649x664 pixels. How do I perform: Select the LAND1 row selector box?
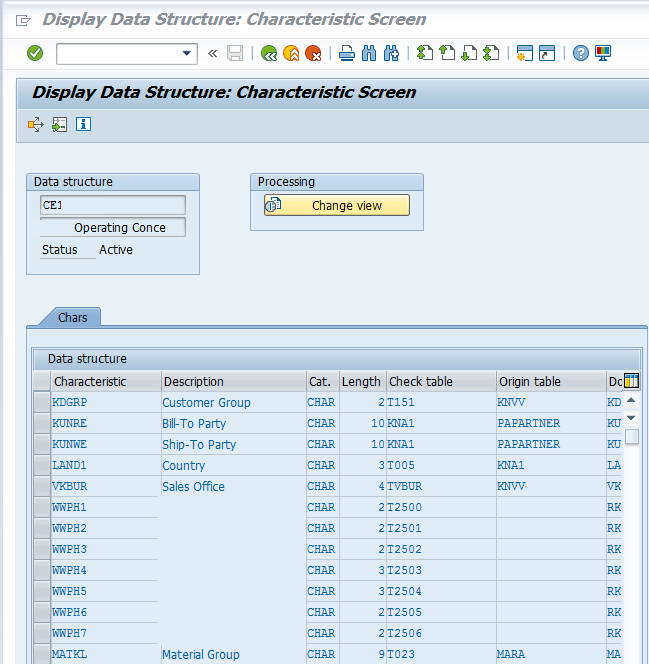[x=41, y=465]
